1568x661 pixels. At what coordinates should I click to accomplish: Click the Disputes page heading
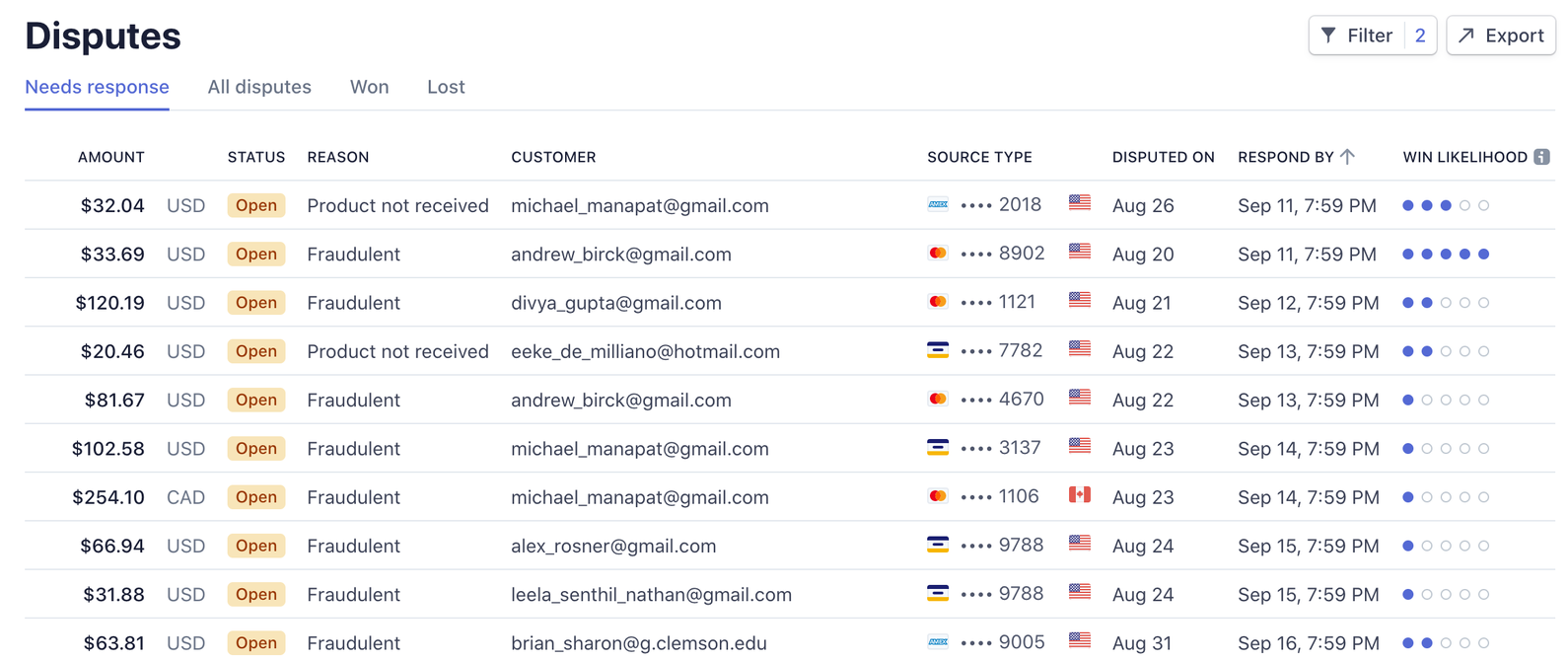(x=103, y=36)
